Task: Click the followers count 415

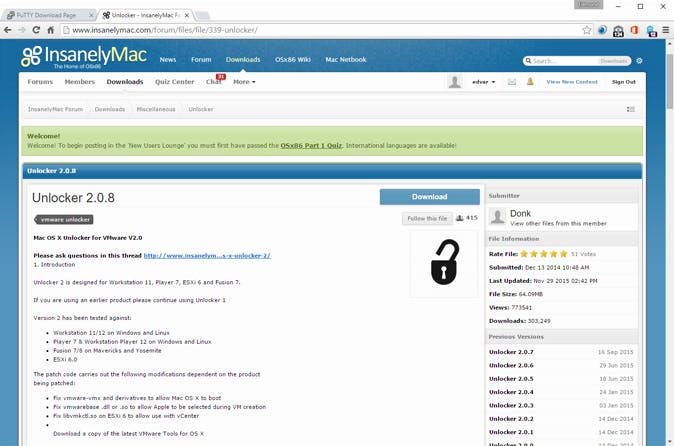Action: [467, 217]
